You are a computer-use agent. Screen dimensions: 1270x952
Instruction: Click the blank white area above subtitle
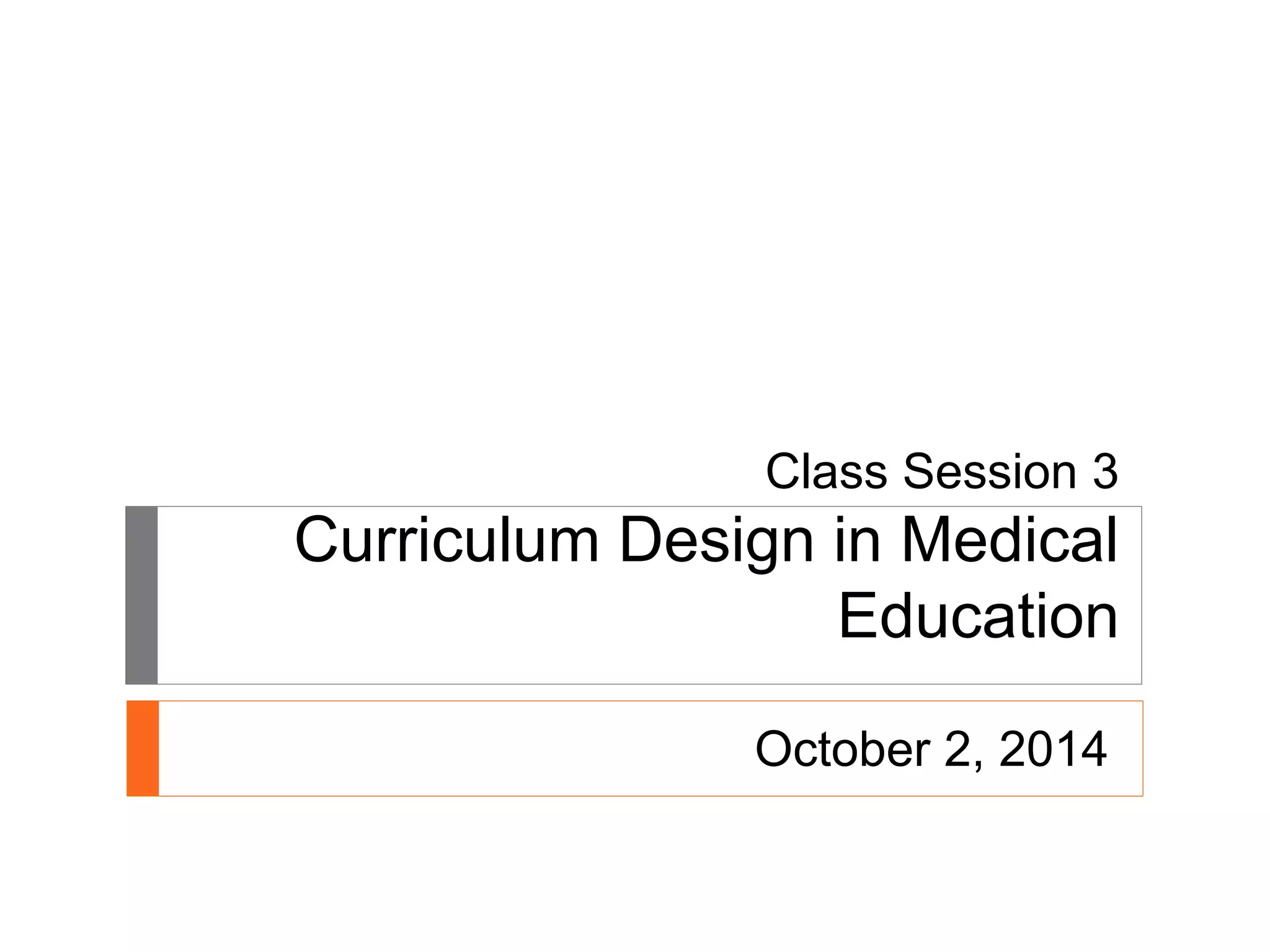tap(620, 217)
